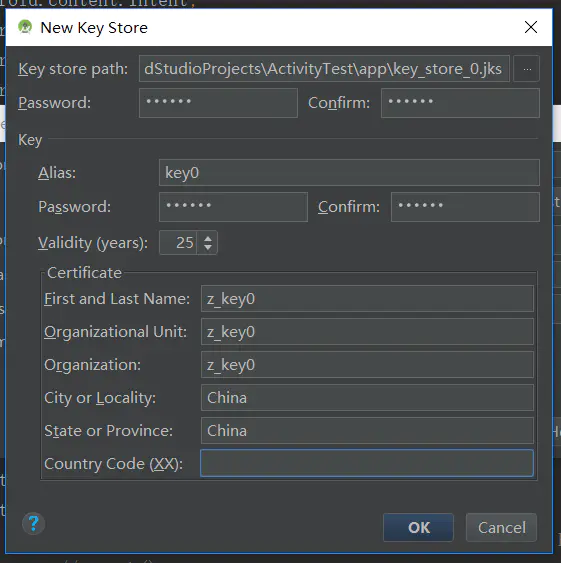Select the Organization text field
This screenshot has width=561, height=563.
click(x=367, y=365)
